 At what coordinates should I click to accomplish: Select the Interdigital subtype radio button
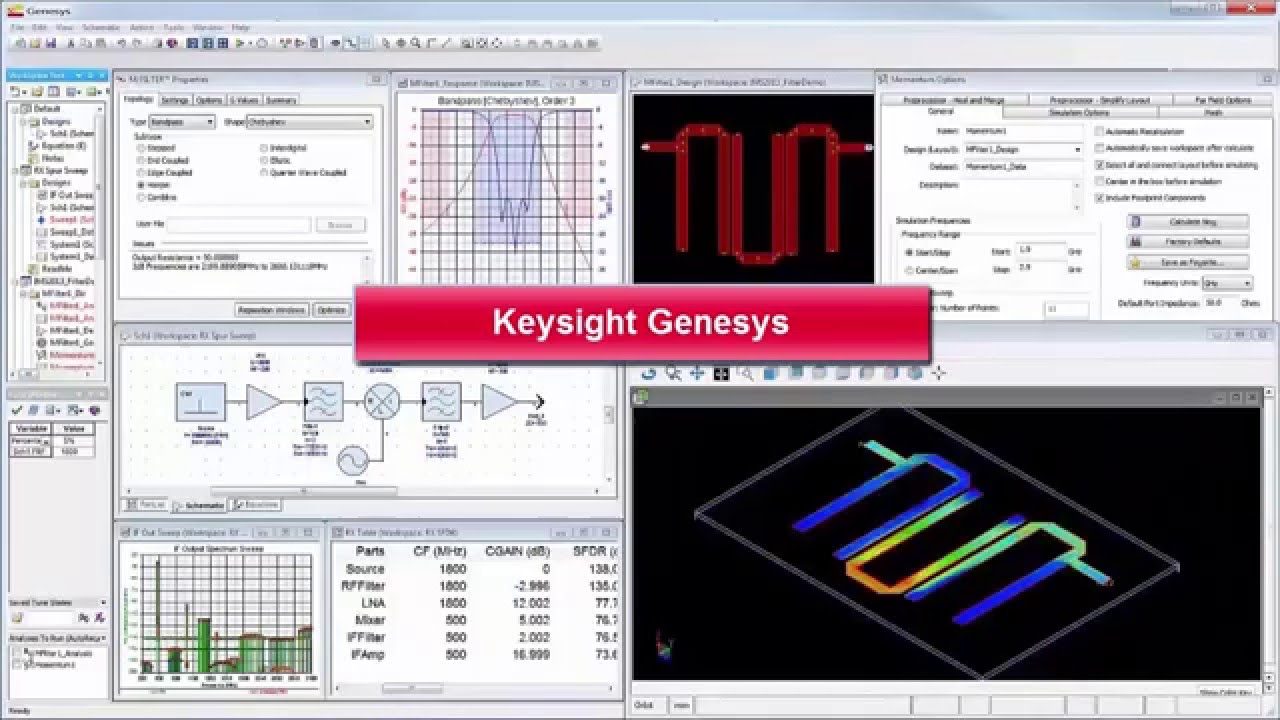point(264,147)
